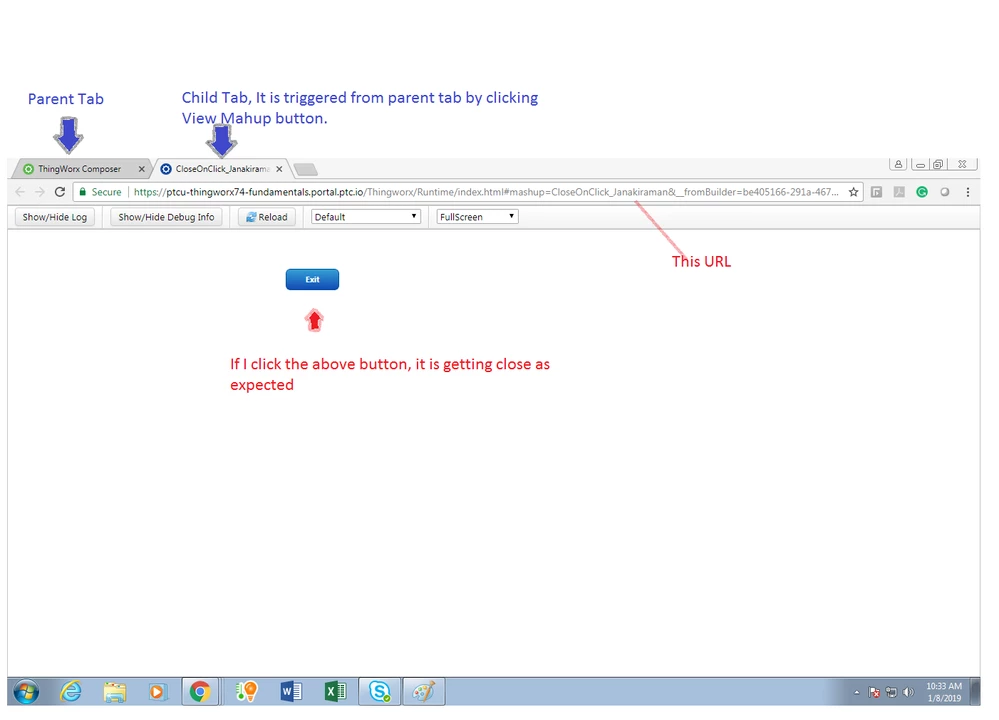Image resolution: width=999 pixels, height=720 pixels.
Task: Open the Windows Start menu
Action: [26, 692]
